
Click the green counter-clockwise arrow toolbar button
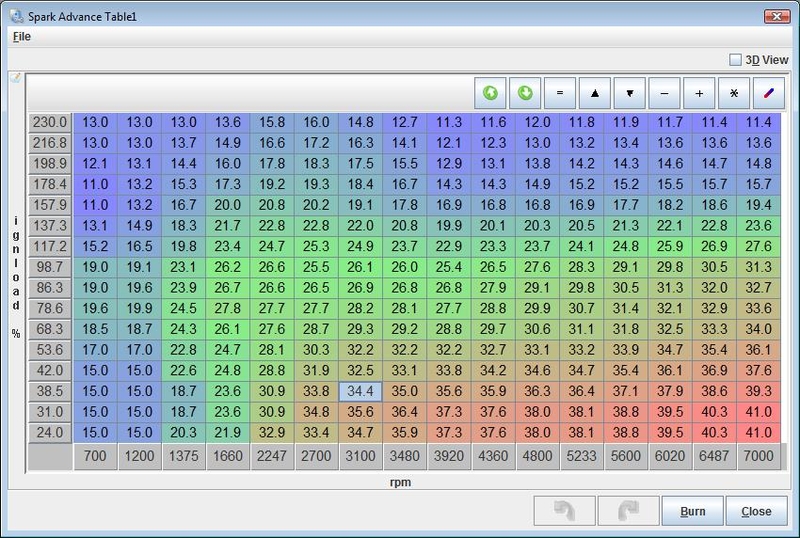(x=490, y=93)
